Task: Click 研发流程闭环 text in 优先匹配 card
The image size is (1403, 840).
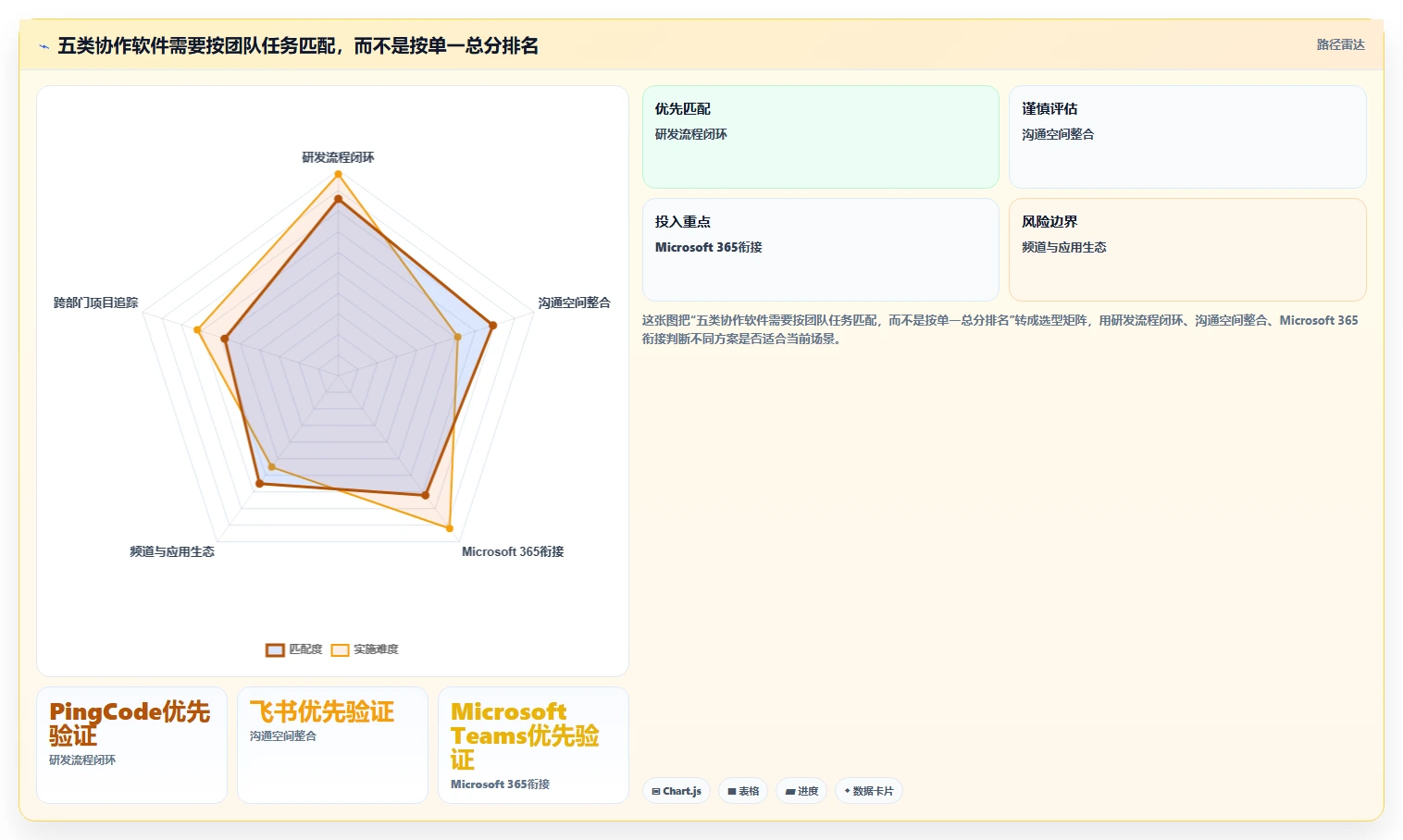Action: [x=690, y=134]
